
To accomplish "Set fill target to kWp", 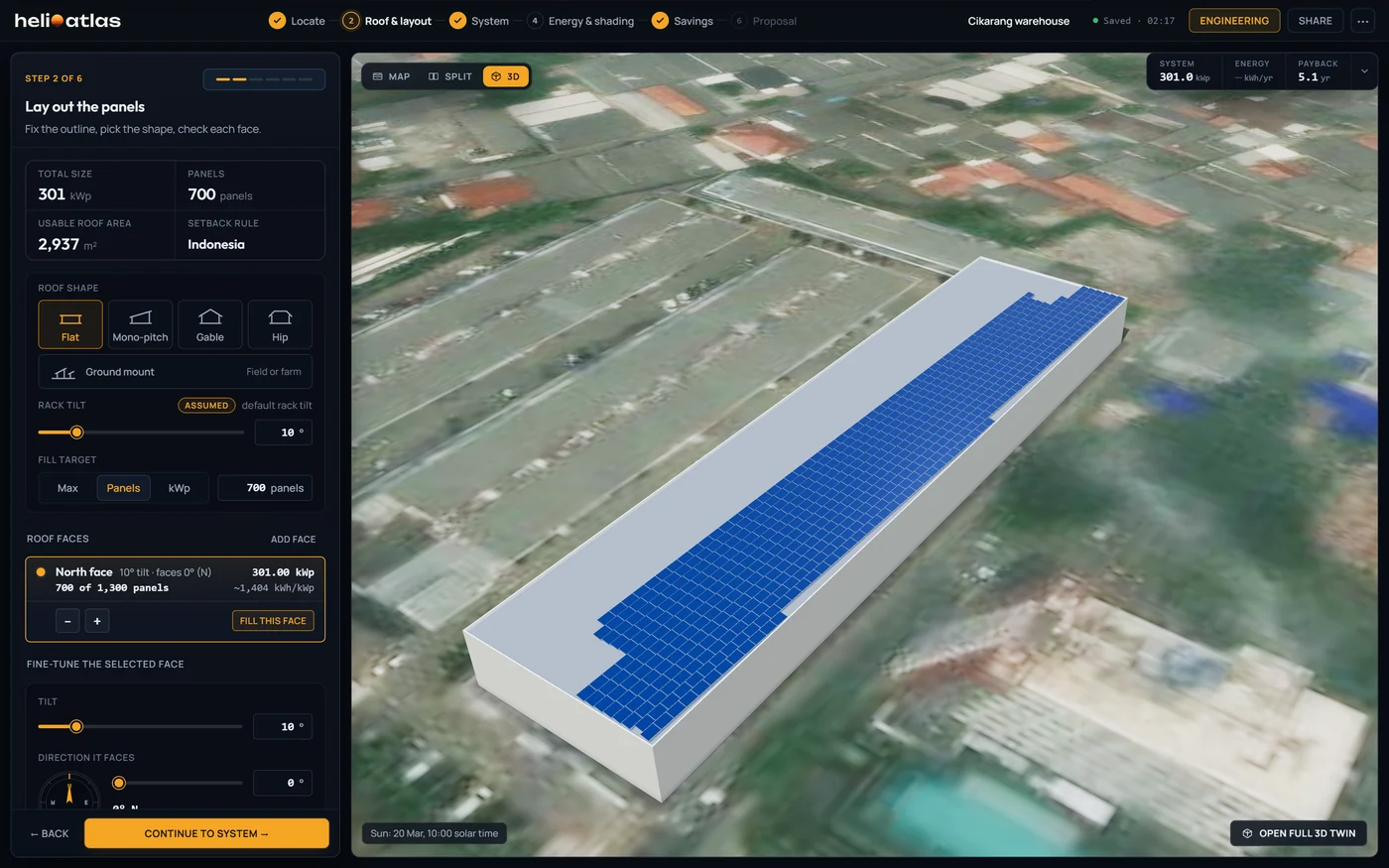I will [x=179, y=488].
